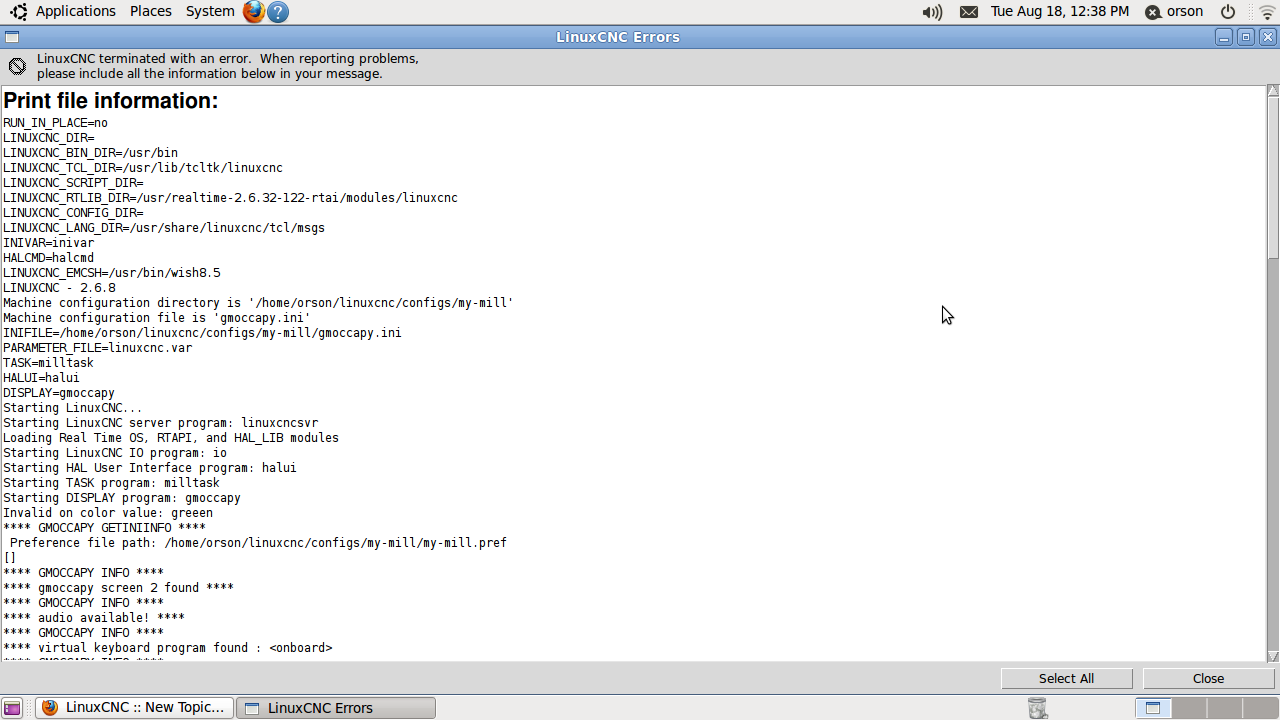Image resolution: width=1280 pixels, height=720 pixels.
Task: Open the wireless network indicator
Action: click(1267, 12)
